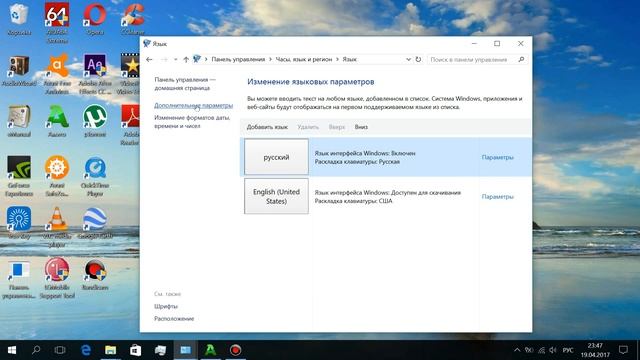Go up one level with the up arrow
Screen dimensions: 640x360
pos(186,60)
